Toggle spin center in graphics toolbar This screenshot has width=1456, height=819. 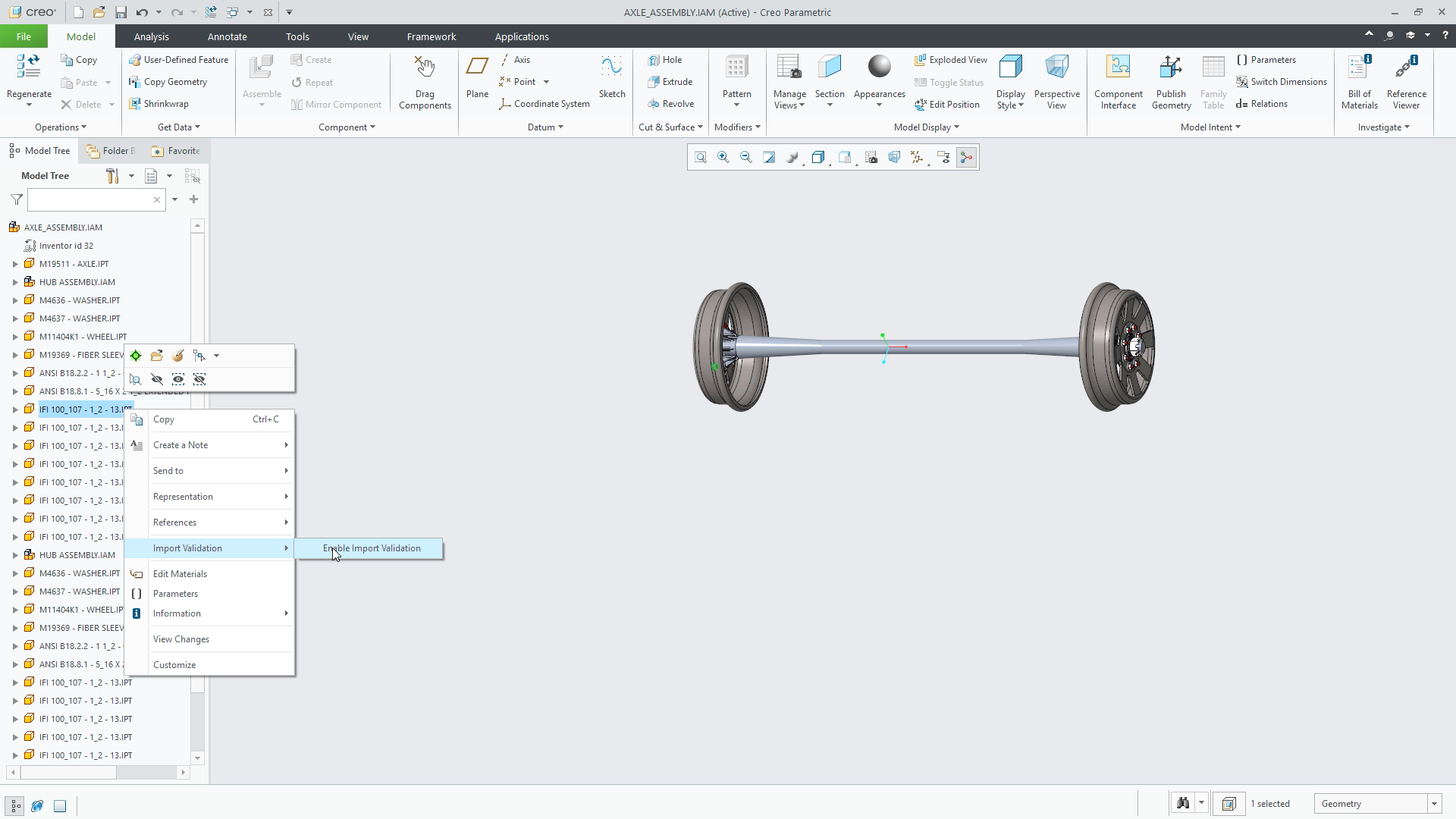966,158
